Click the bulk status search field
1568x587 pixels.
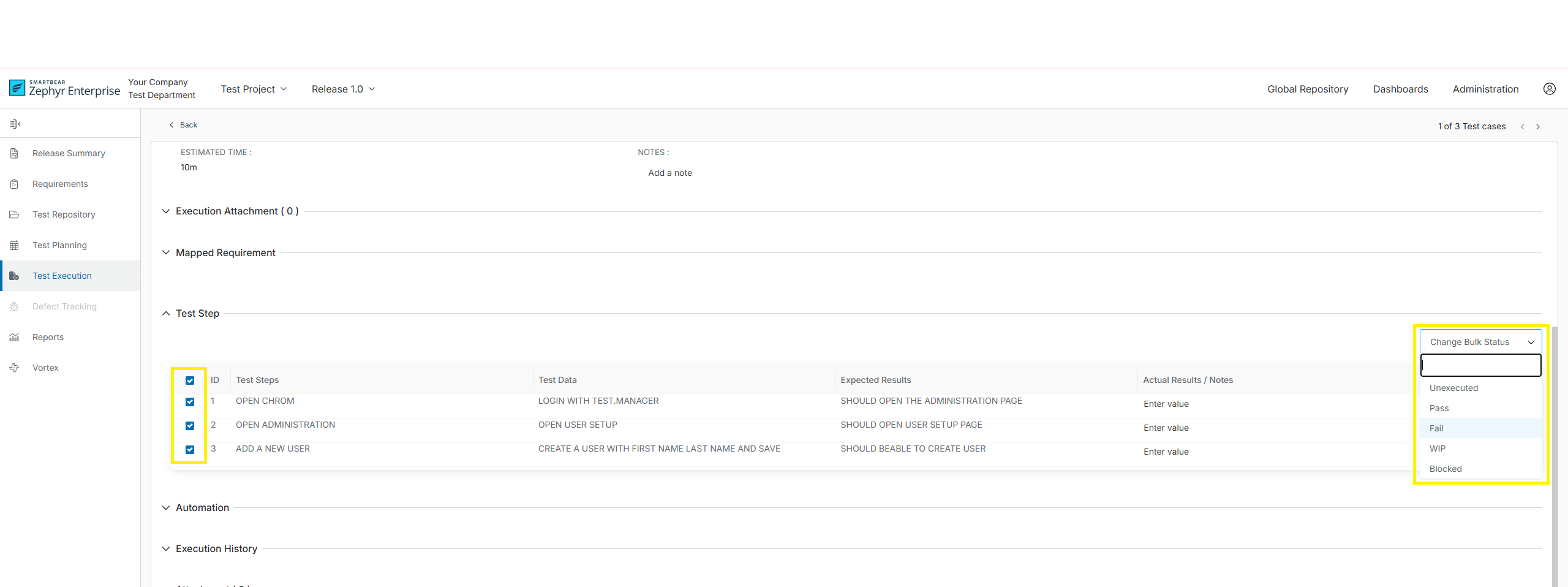[x=1480, y=366]
